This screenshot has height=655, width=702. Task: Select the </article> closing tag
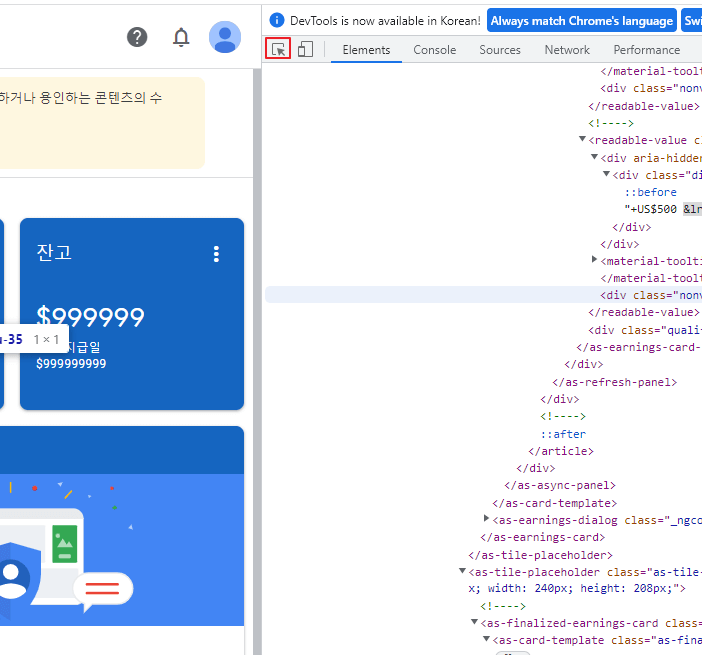[x=561, y=451]
